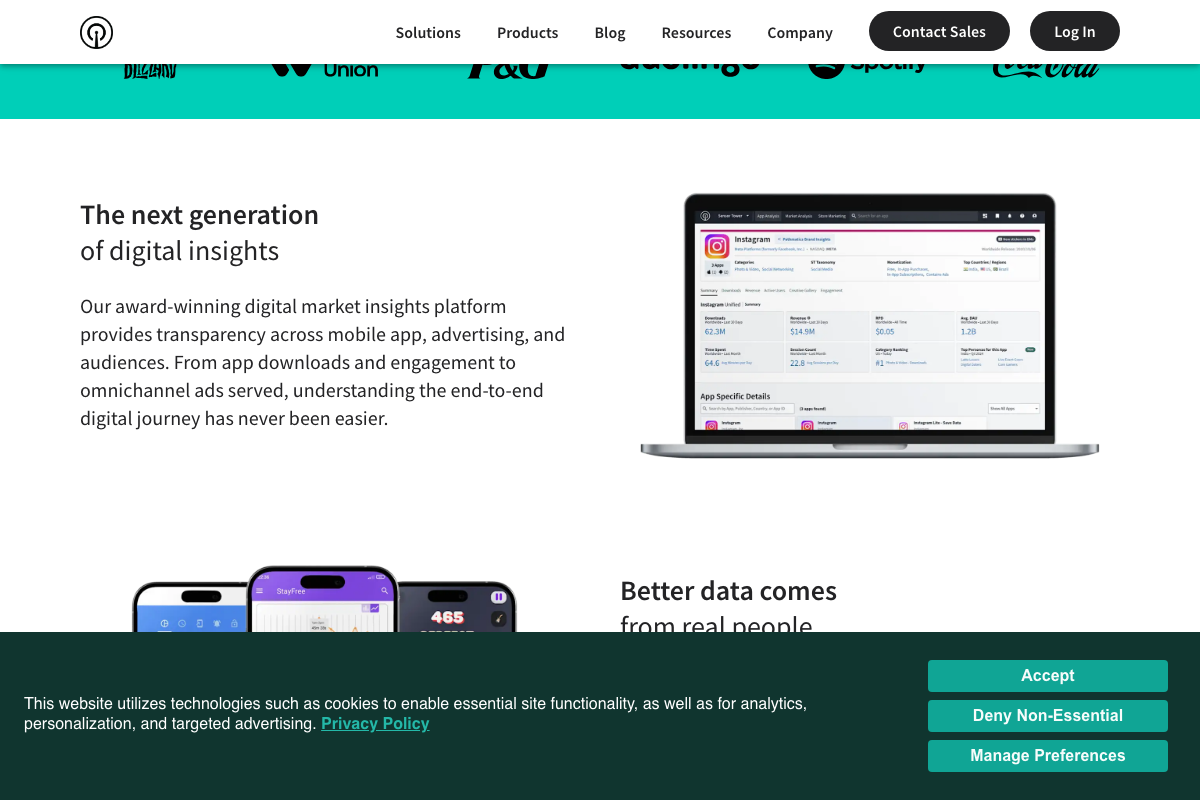
Task: Click 'The next generation' heading
Action: (199, 215)
